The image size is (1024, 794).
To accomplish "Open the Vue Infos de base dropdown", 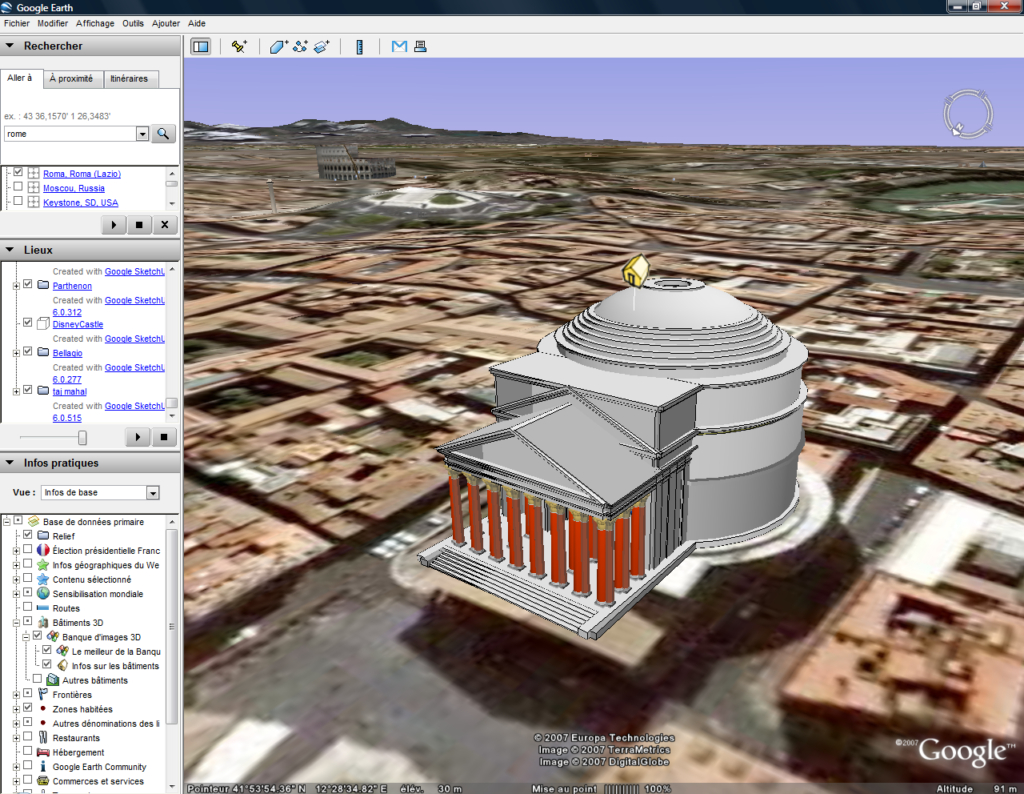I will [x=152, y=492].
